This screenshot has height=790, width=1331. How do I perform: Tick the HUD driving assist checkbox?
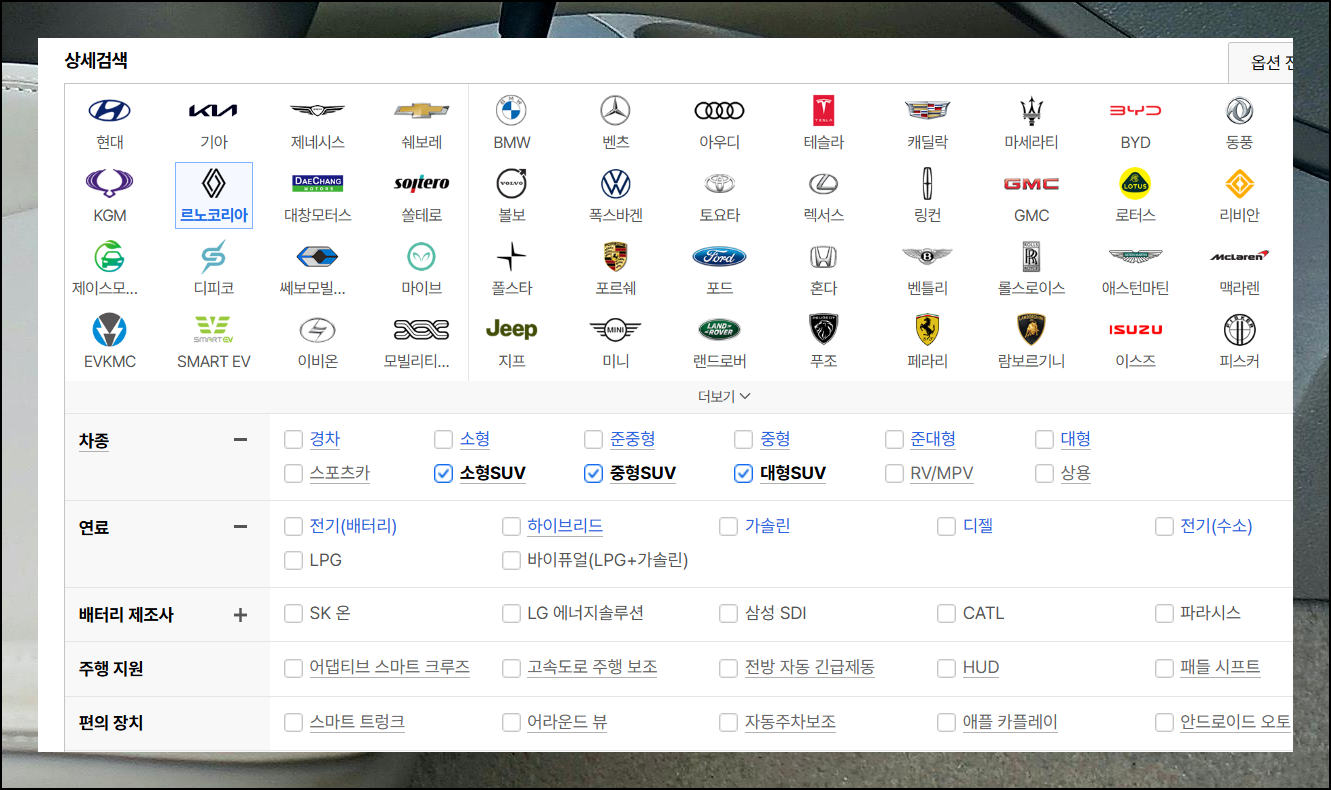[x=946, y=668]
